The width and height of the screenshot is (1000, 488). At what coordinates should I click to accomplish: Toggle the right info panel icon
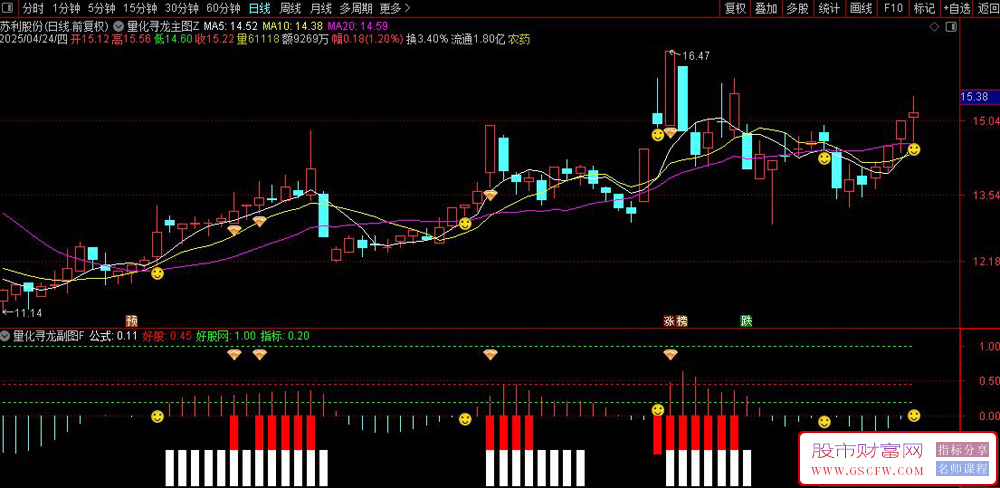951,27
